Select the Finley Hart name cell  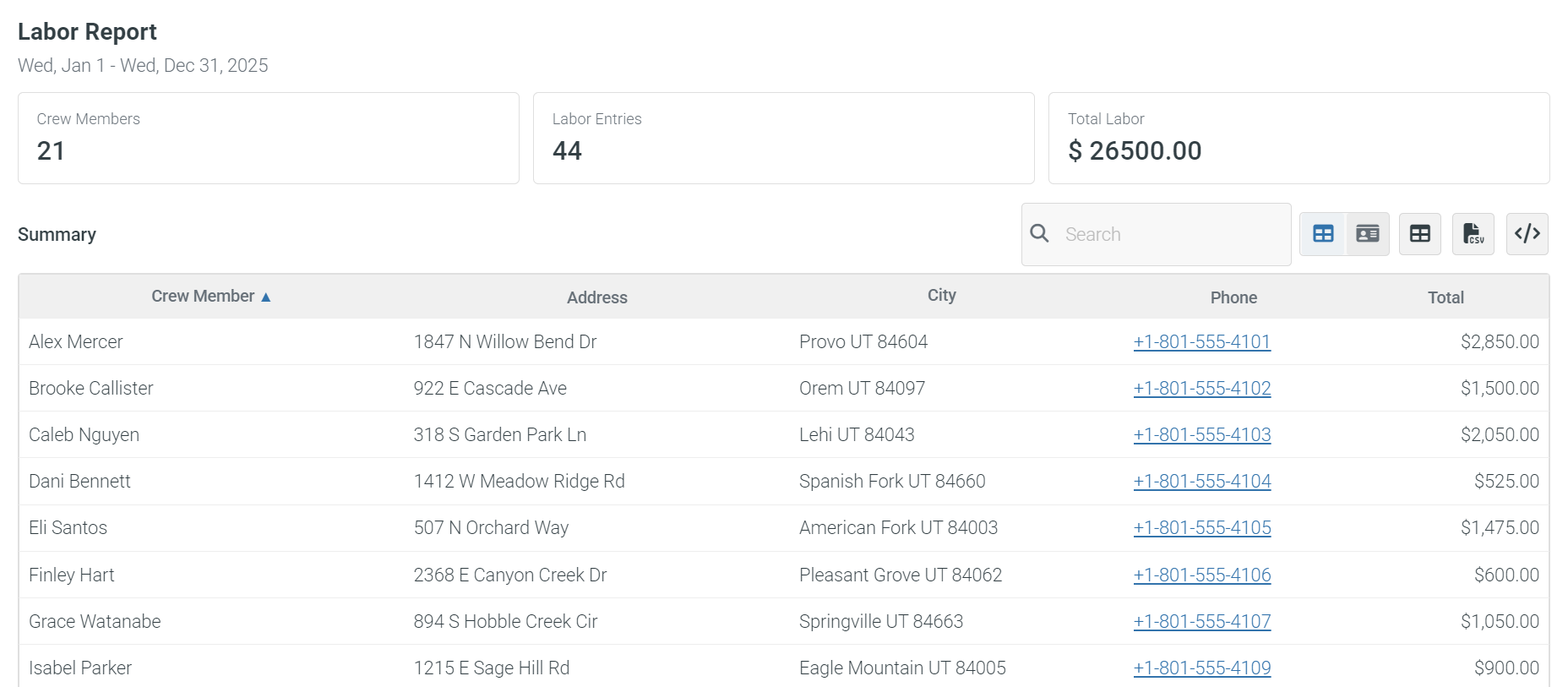tap(72, 575)
